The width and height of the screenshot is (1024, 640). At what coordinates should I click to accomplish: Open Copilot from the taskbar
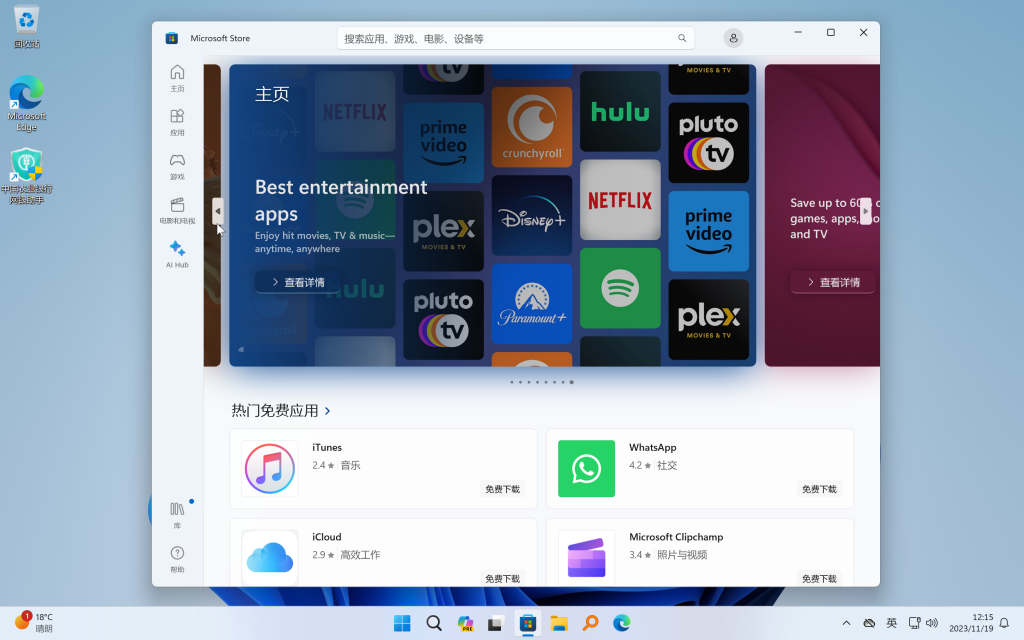tap(465, 623)
